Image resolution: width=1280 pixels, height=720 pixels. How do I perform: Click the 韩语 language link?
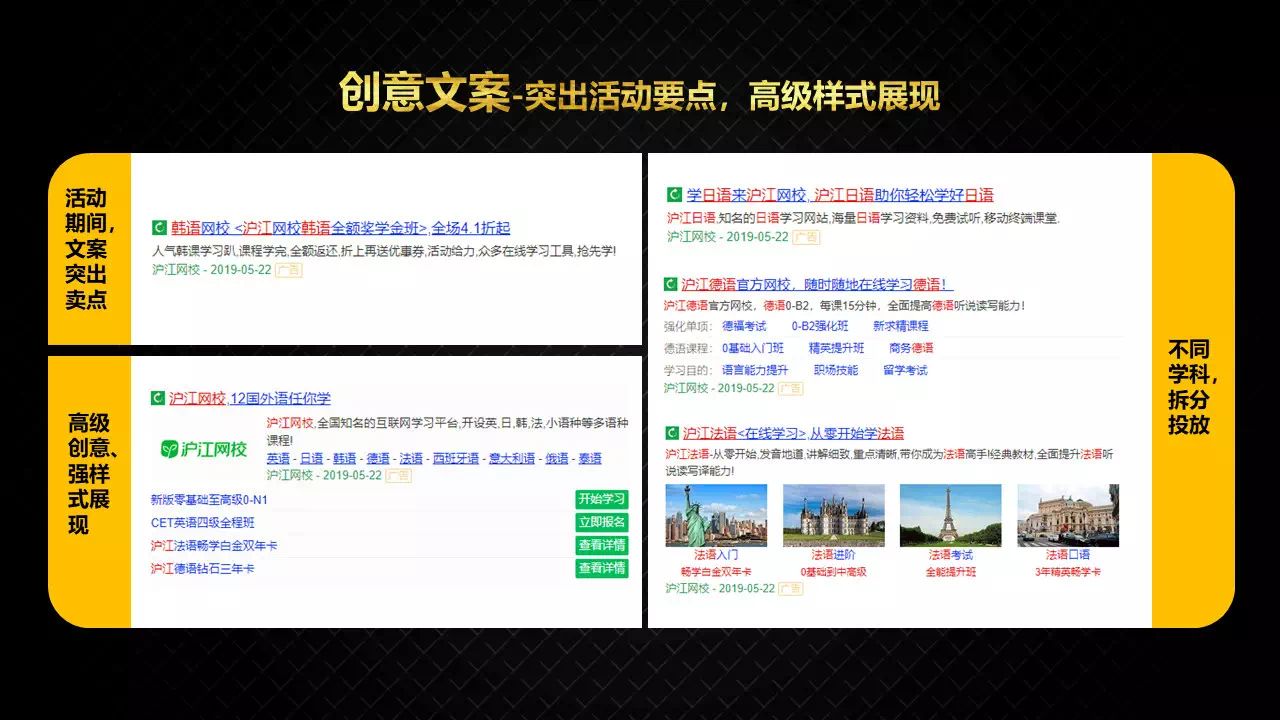pos(344,459)
